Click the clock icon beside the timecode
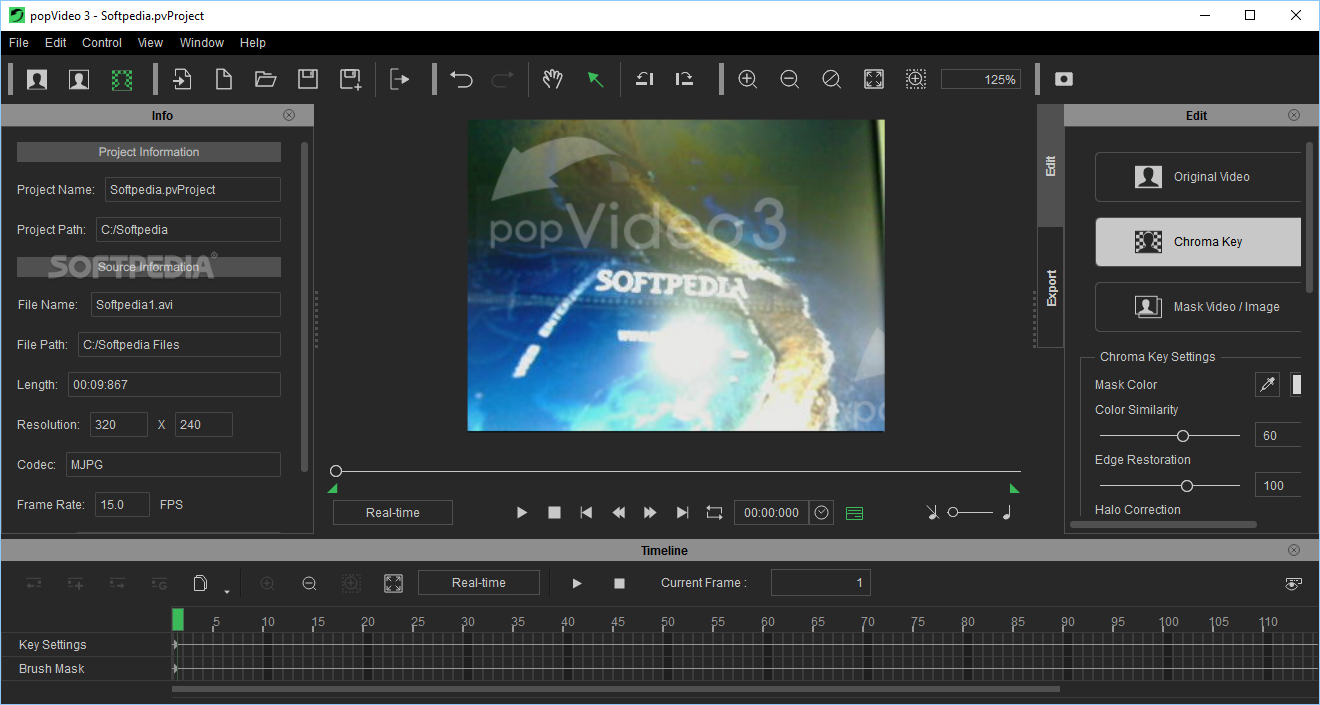This screenshot has height=705, width=1320. coord(822,513)
